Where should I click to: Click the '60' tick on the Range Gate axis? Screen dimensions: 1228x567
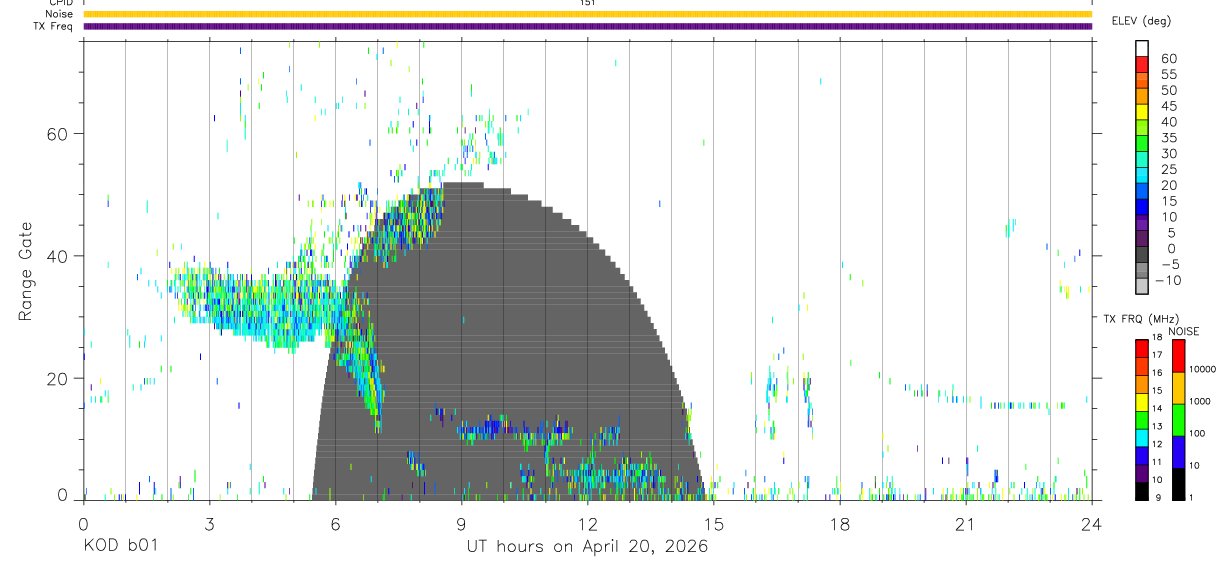click(59, 134)
